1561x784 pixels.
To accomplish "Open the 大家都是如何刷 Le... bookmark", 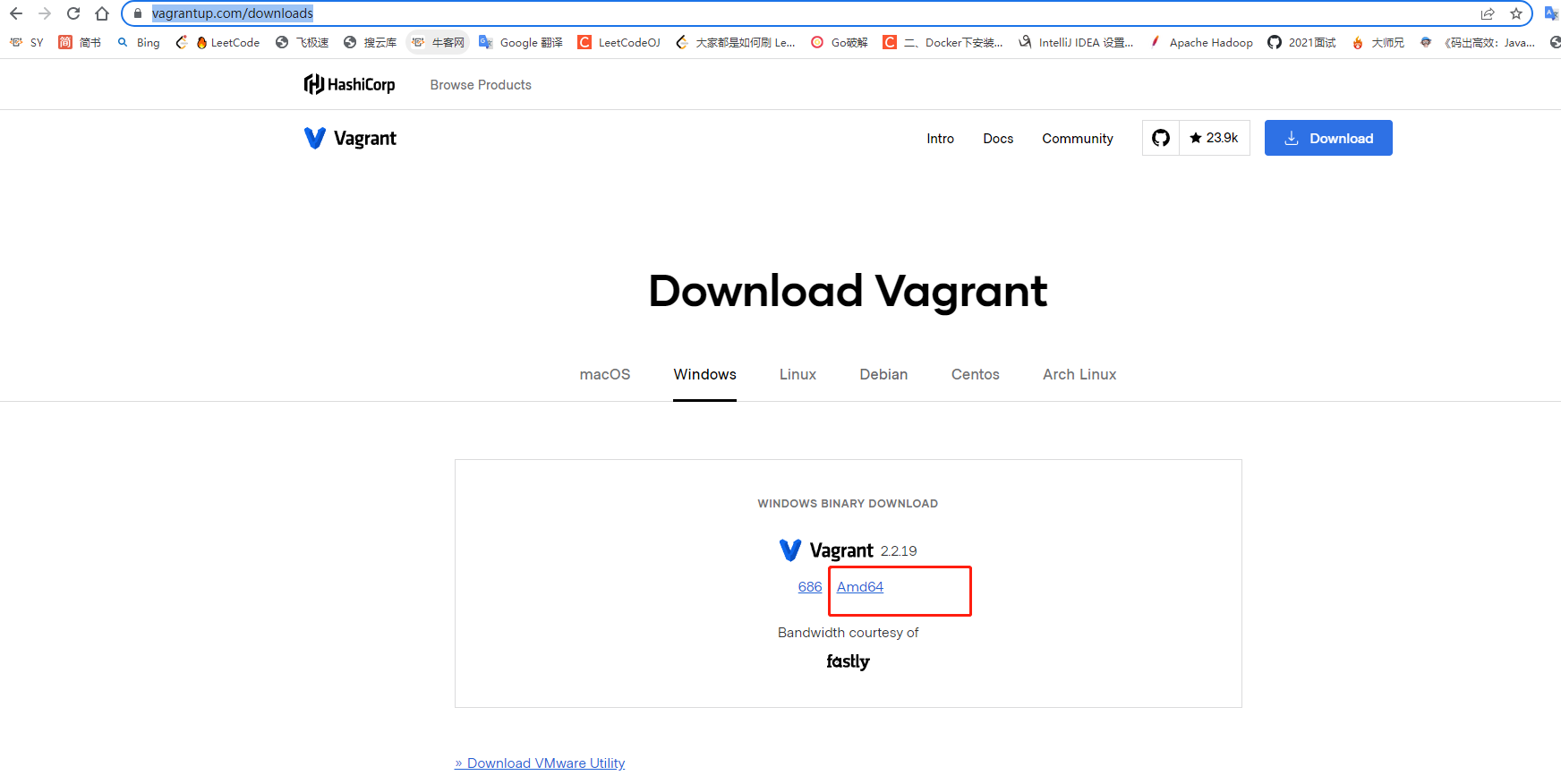I will coord(736,42).
